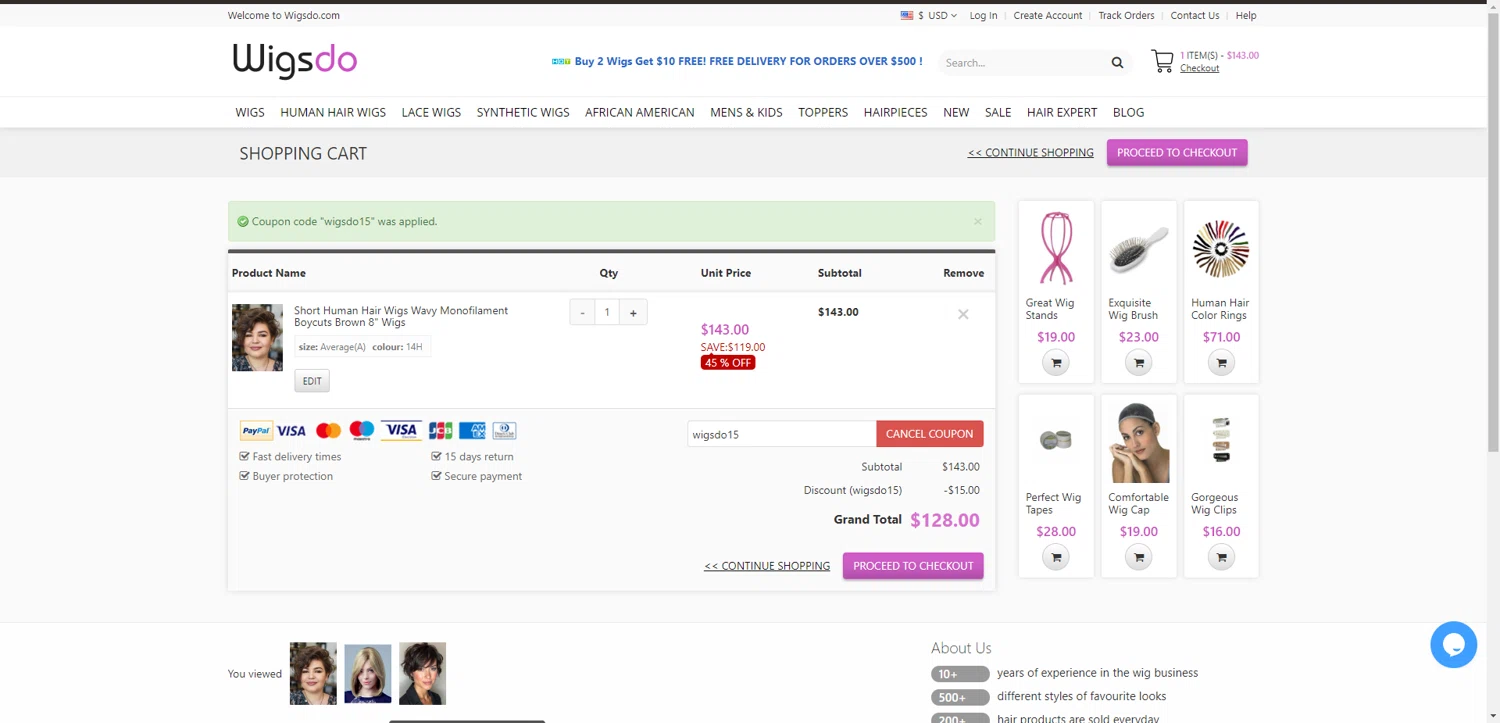
Task: Open Human Hair Color Rings thumbnail
Action: coord(1221,248)
